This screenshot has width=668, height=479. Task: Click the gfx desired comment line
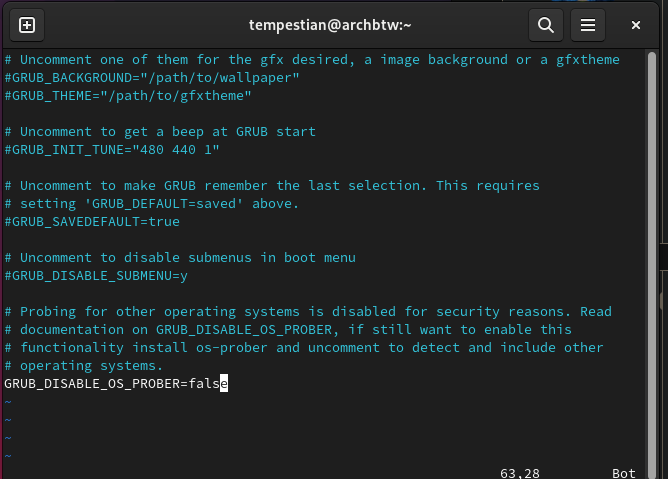pyautogui.click(x=312, y=59)
